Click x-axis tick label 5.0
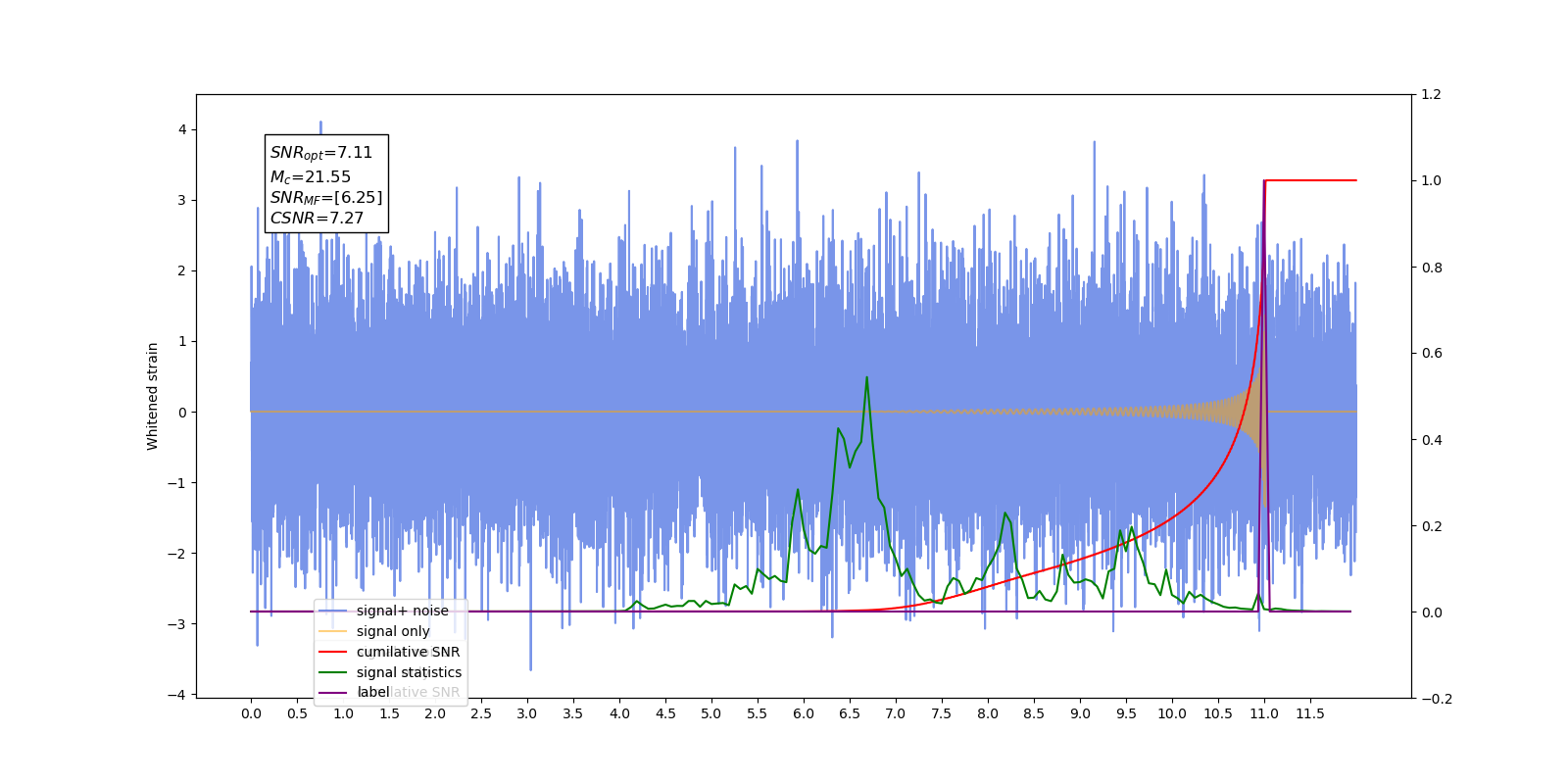The image size is (1568, 784). [711, 714]
